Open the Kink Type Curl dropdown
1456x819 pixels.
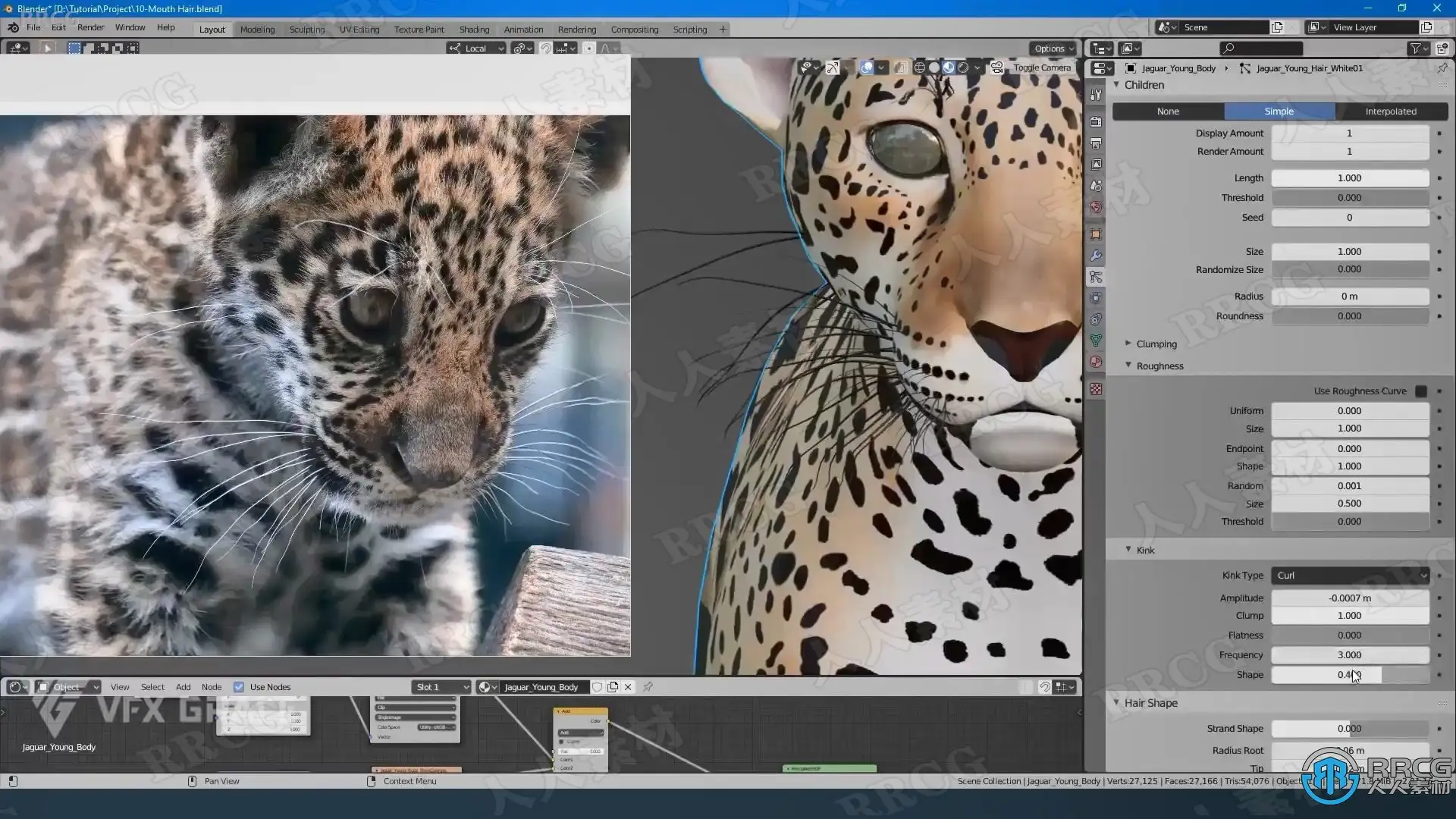1350,576
